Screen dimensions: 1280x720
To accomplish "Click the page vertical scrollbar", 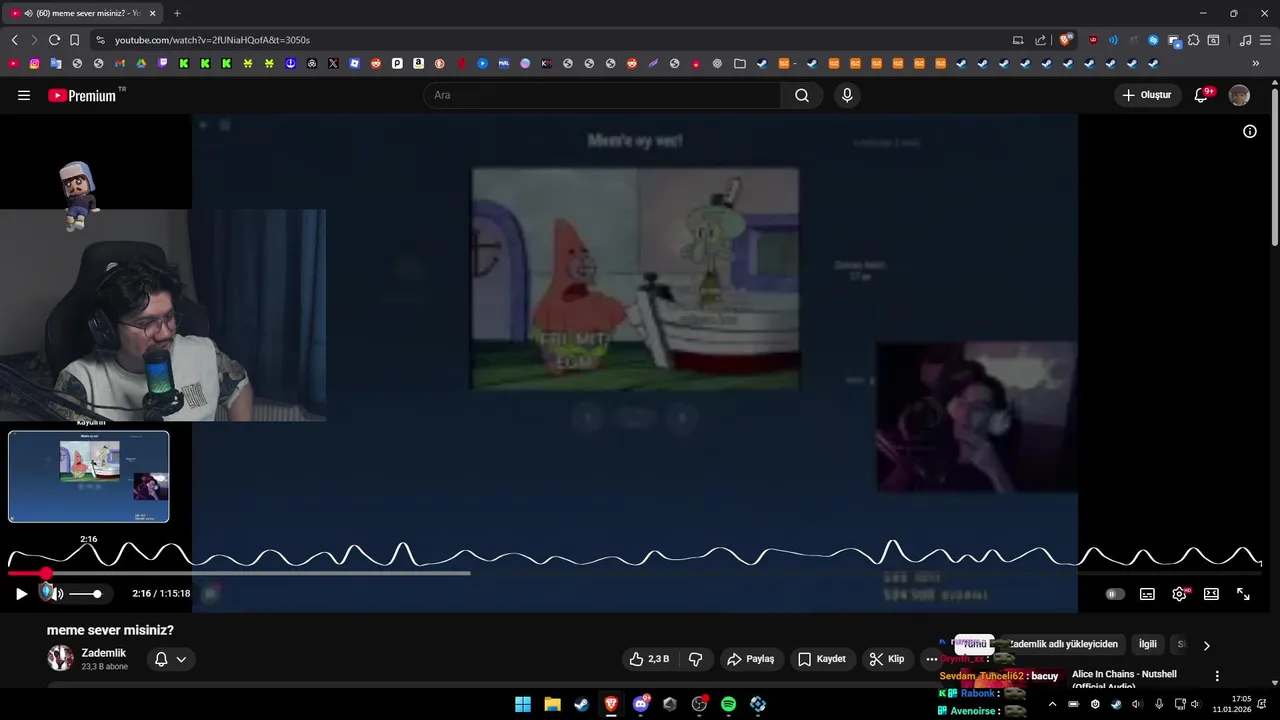I will coord(1275,168).
